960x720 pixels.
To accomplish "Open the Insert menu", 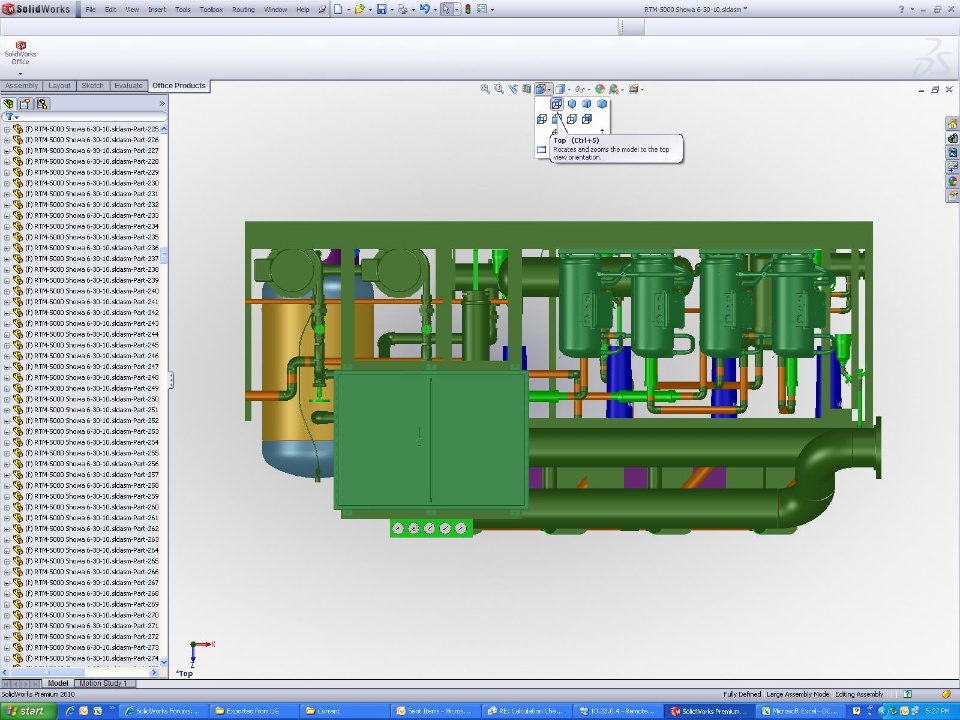I will pos(157,9).
